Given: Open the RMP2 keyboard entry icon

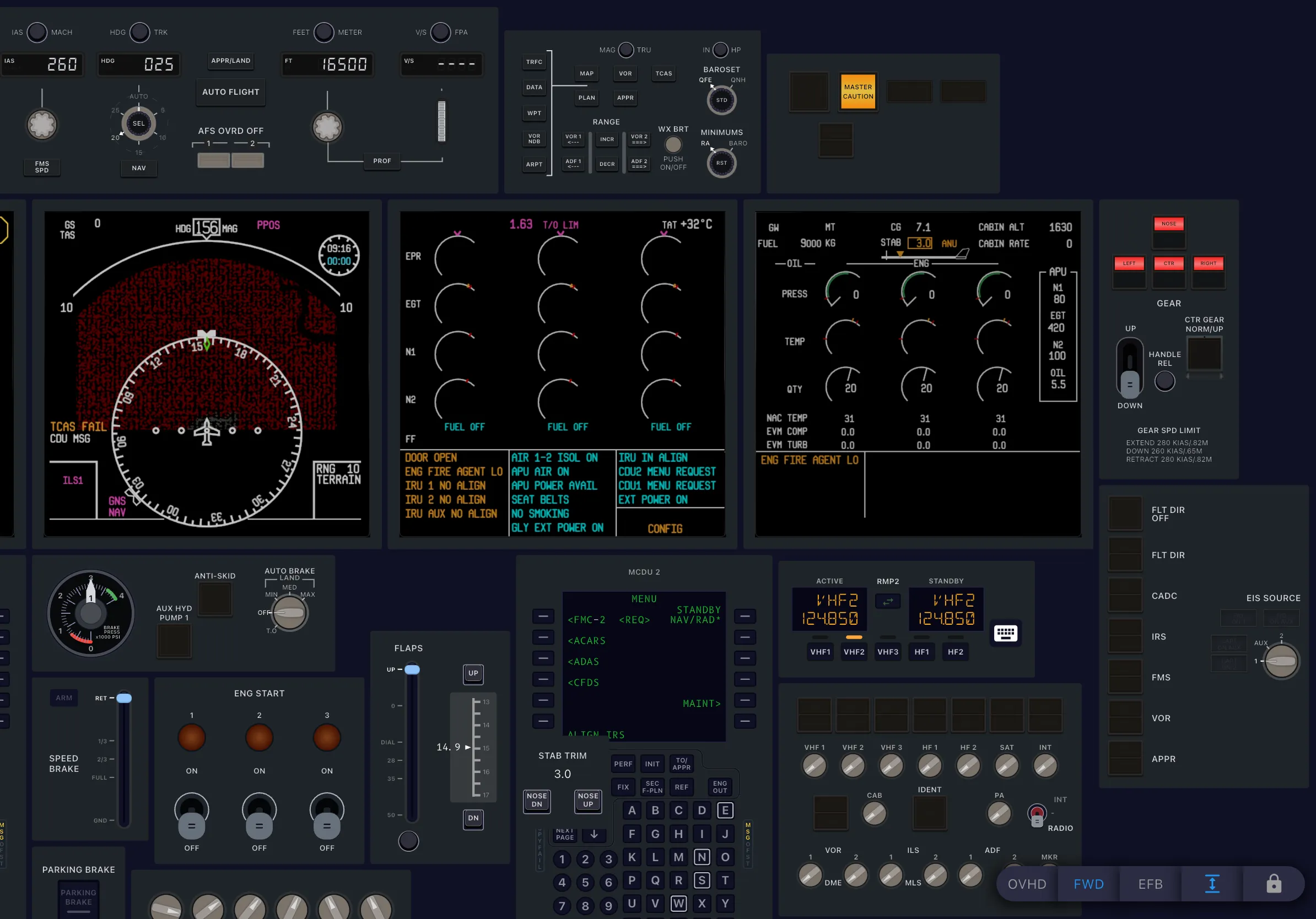Looking at the screenshot, I should [1005, 633].
